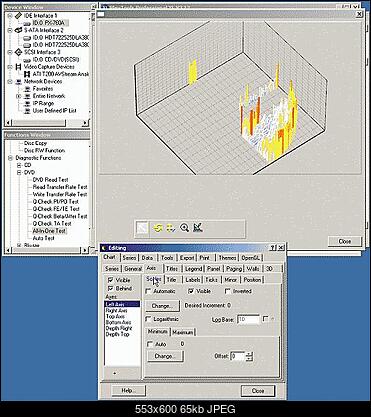Screen dimensions: 371x417
Task: Switch to the Data tab in Editing
Action: click(x=147, y=258)
